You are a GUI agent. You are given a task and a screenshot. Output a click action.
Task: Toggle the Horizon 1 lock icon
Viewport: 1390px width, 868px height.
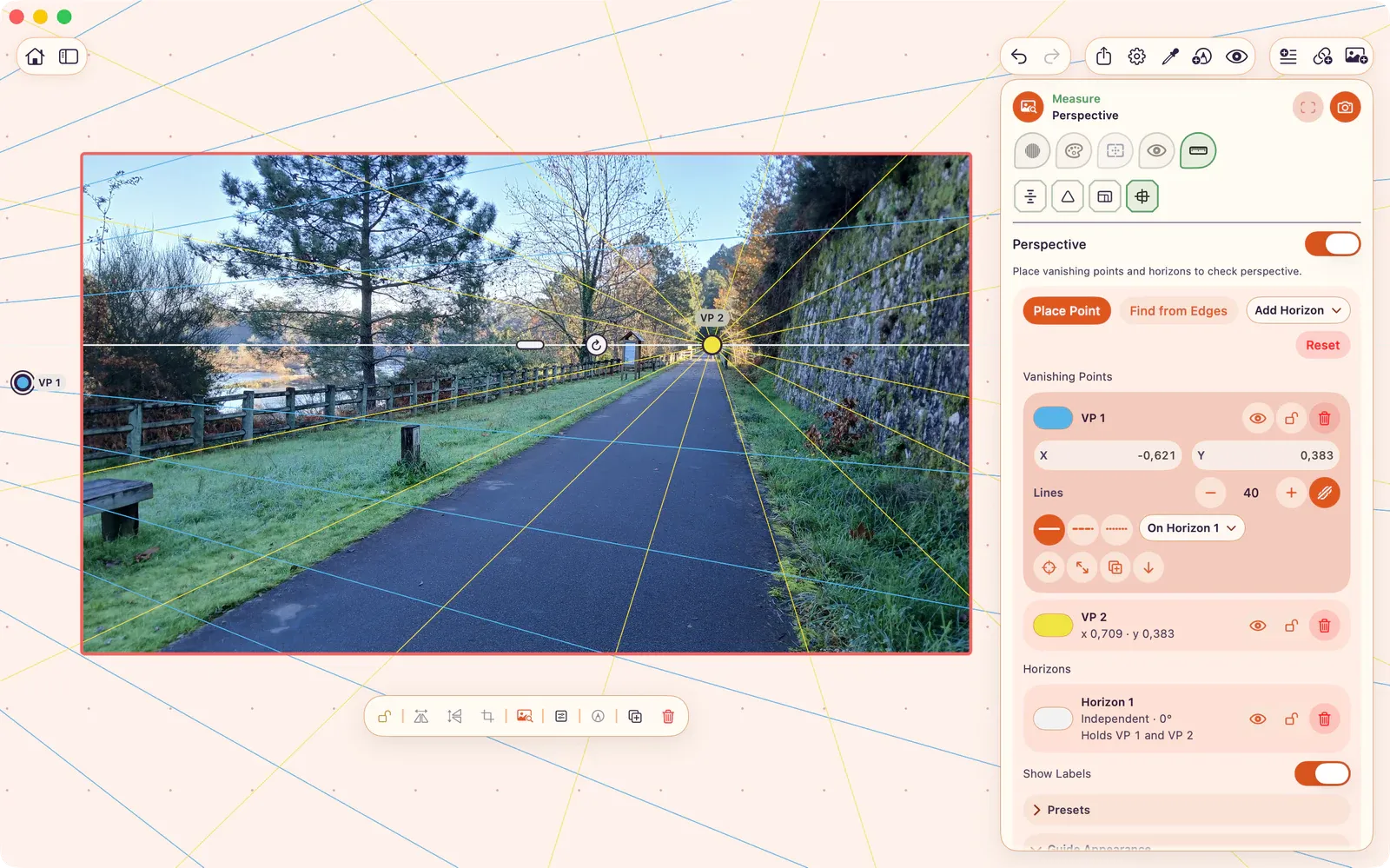coord(1291,719)
